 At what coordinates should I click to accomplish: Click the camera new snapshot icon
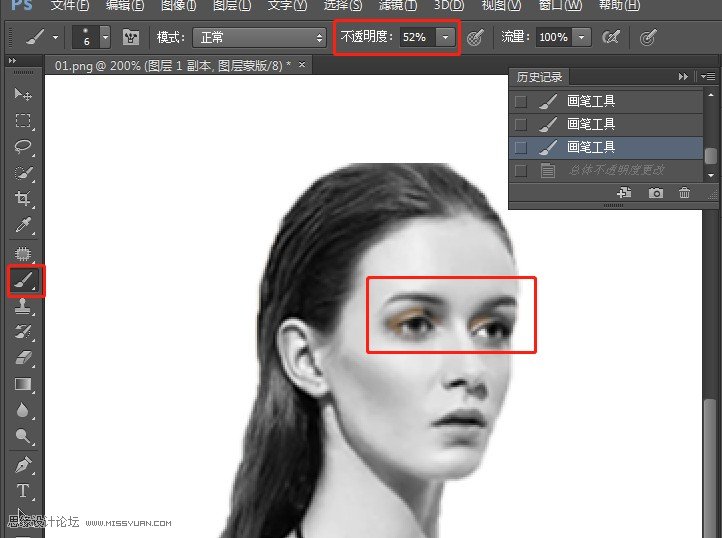point(656,193)
